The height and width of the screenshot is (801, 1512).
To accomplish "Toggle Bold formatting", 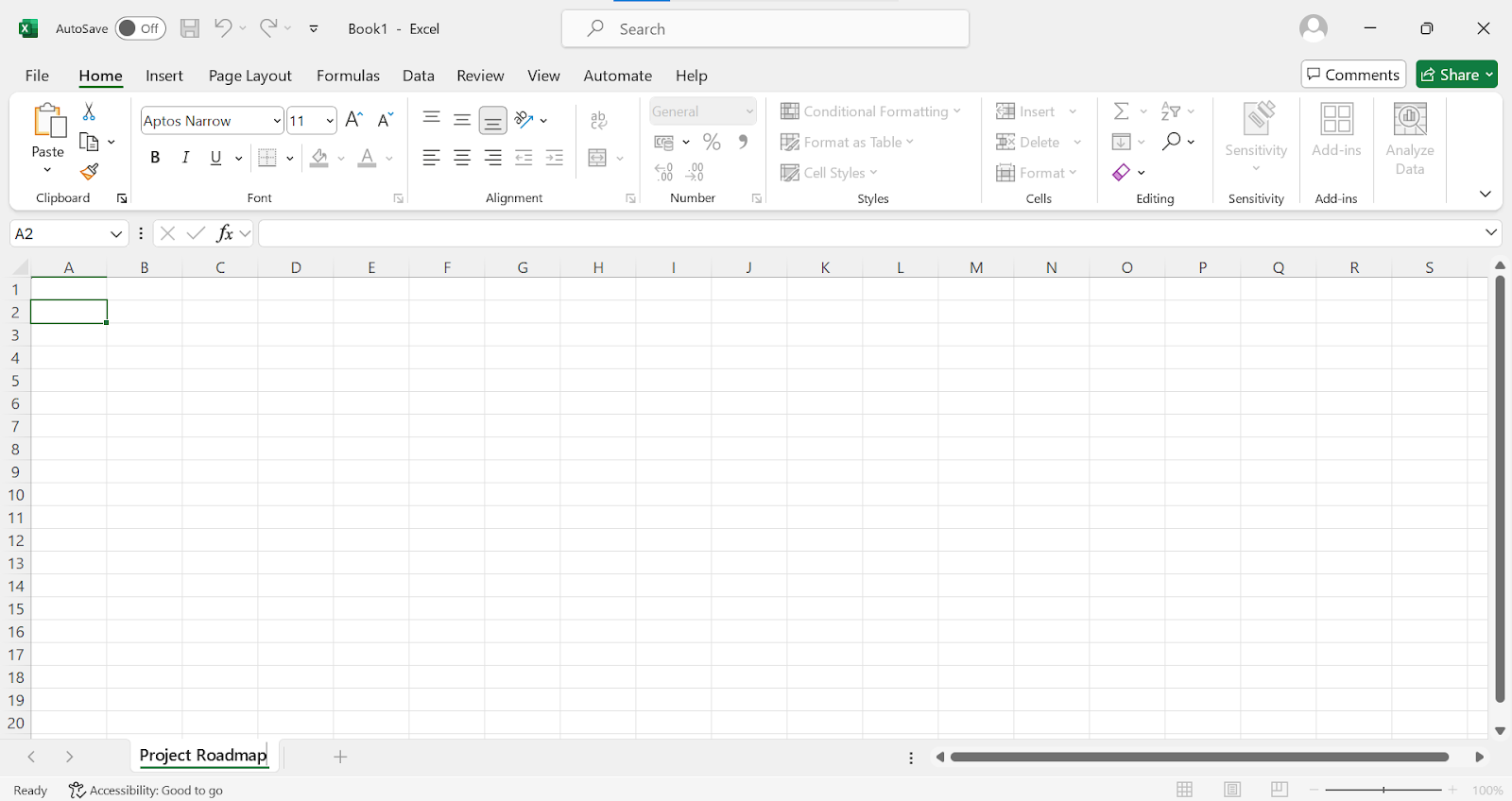I will tap(155, 158).
